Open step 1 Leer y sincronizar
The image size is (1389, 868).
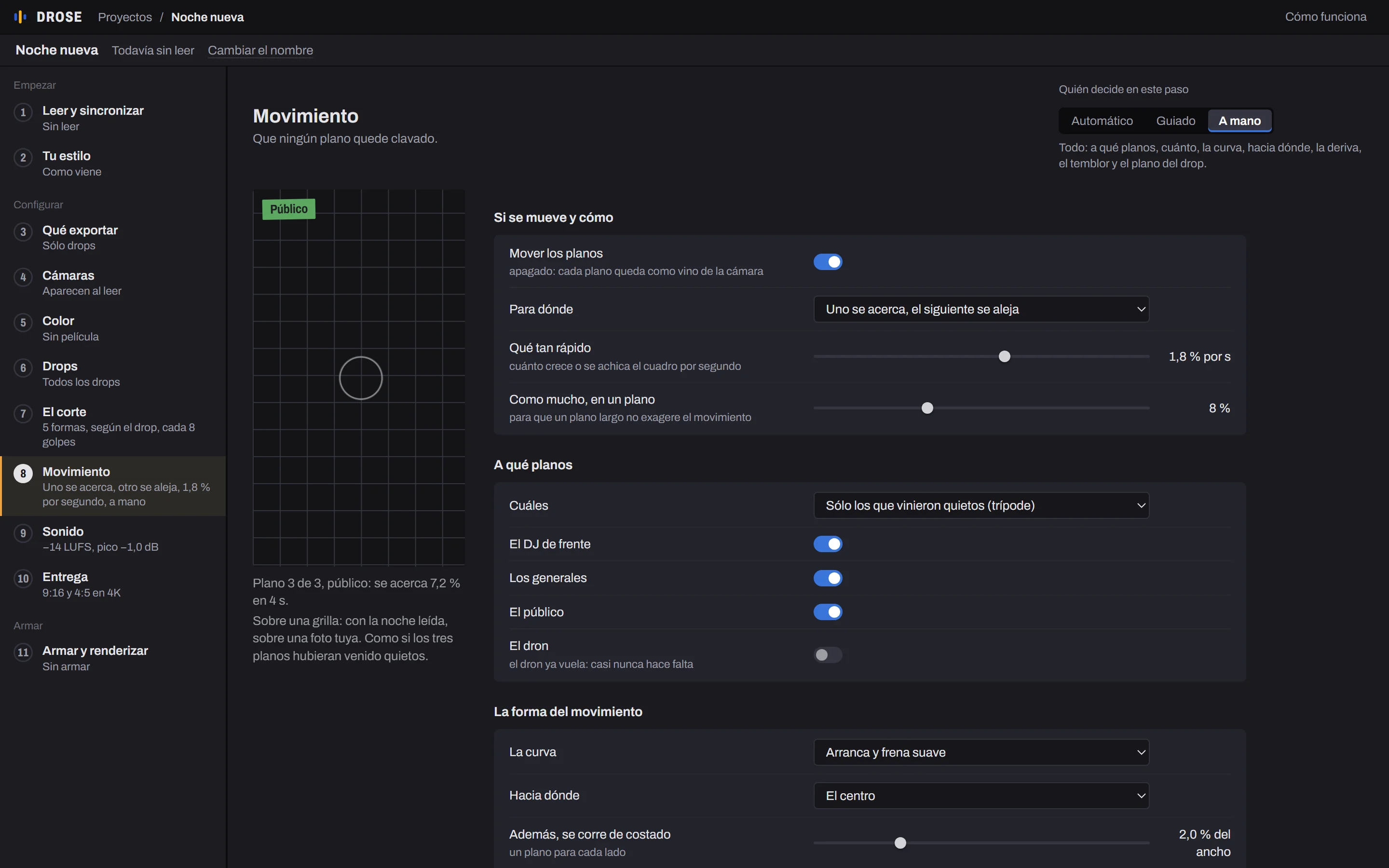click(113, 118)
